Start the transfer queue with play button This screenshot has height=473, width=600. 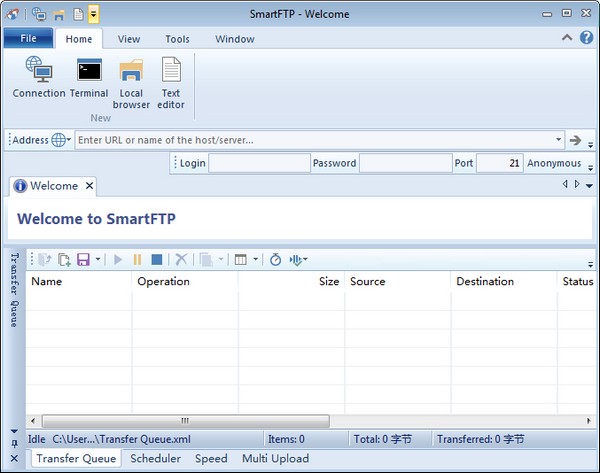pos(118,259)
